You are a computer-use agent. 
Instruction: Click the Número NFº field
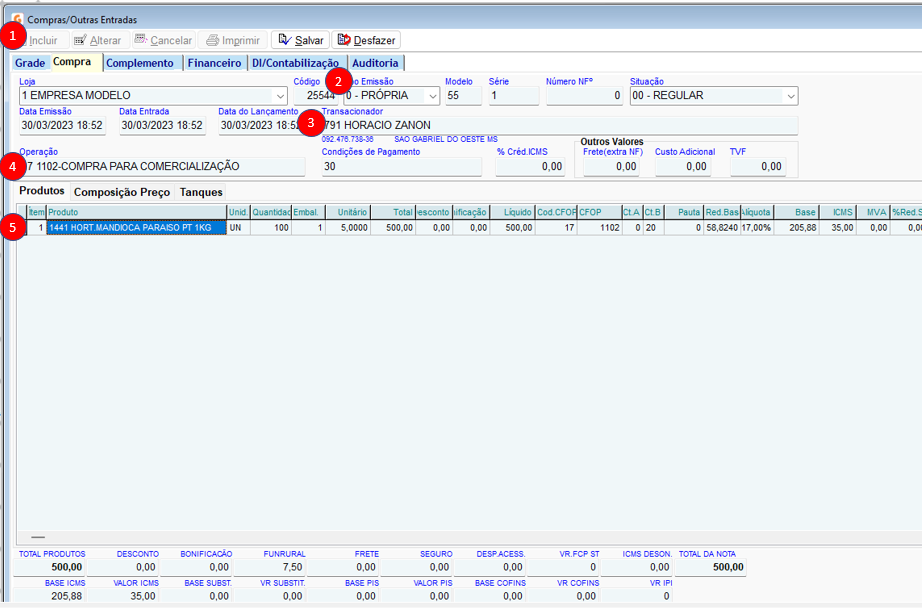(584, 96)
